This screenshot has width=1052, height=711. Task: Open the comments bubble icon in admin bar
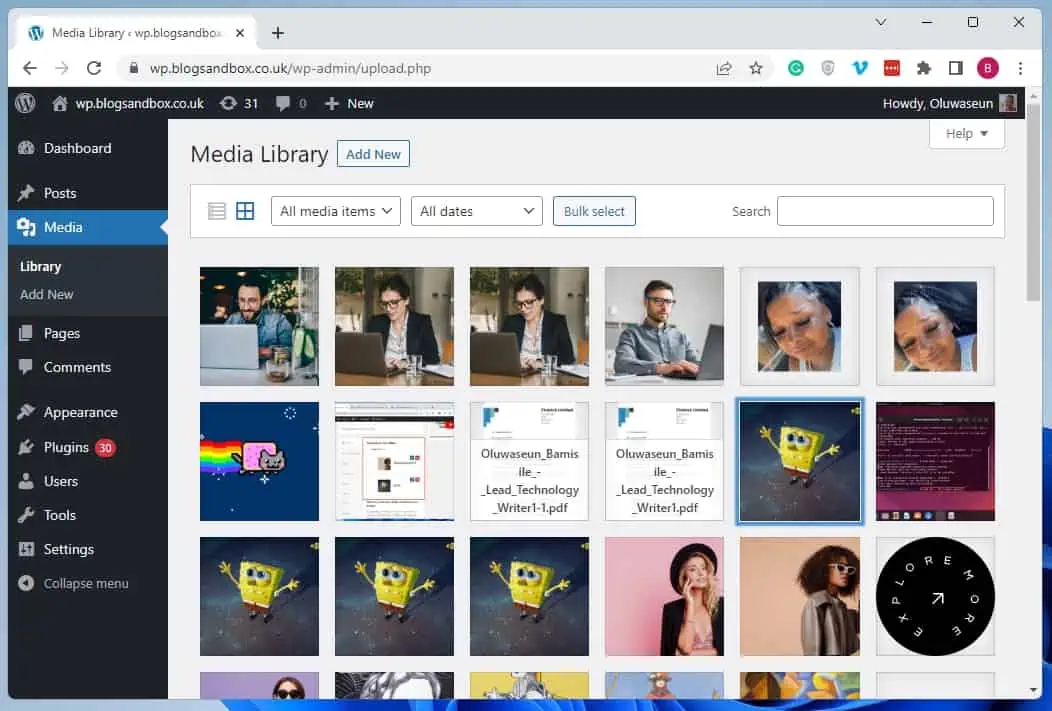point(291,103)
